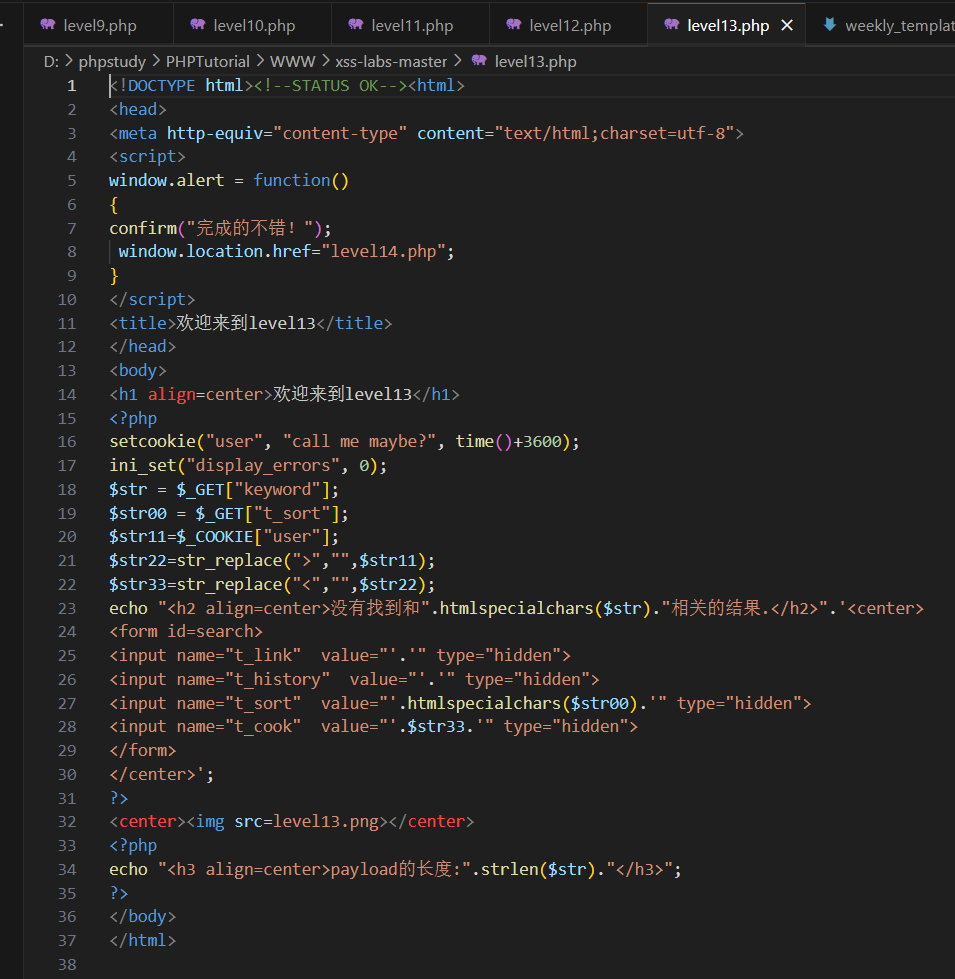Click 't_history' input name on line 26

point(277,679)
